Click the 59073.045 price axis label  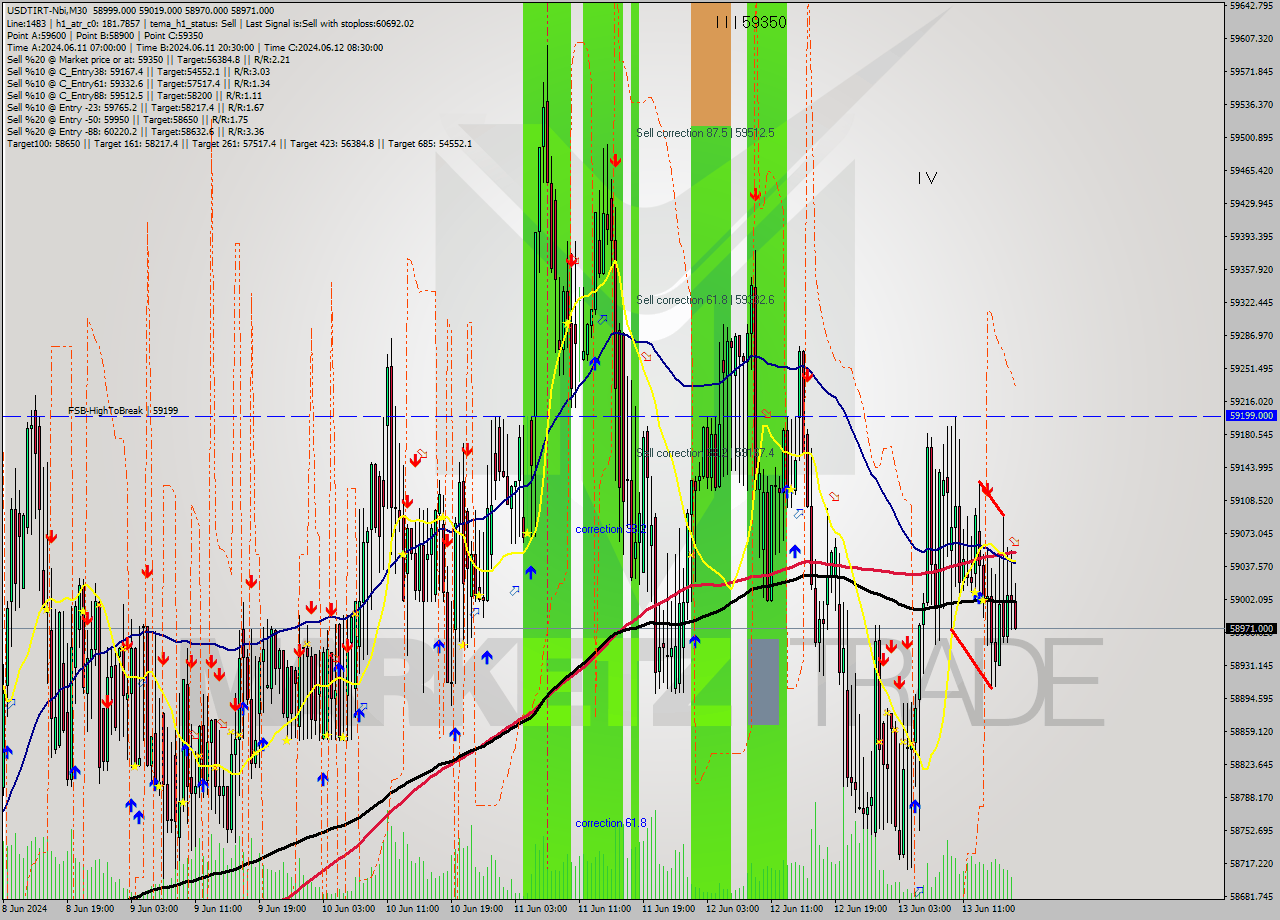coord(1252,533)
